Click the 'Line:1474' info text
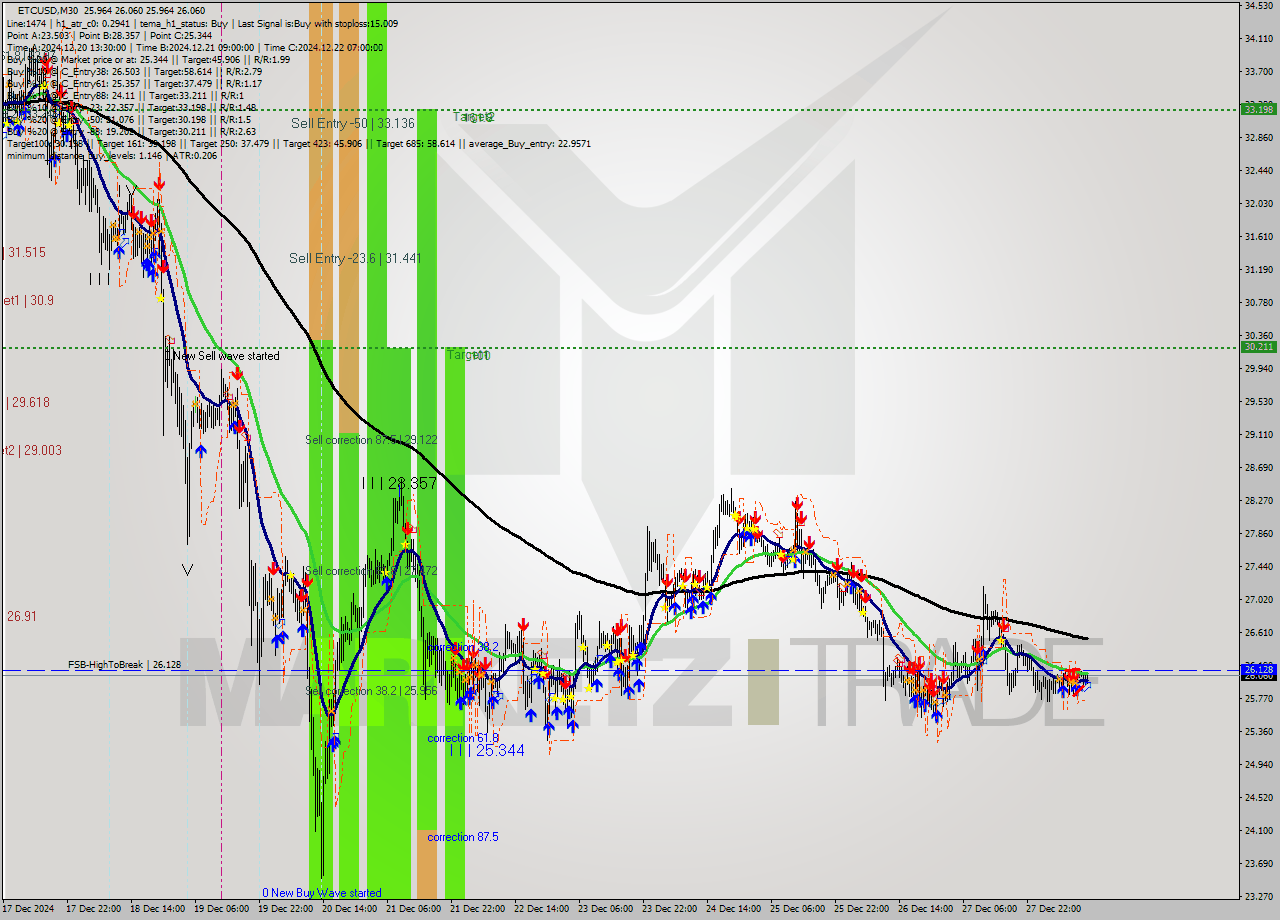The width and height of the screenshot is (1280, 920). [27, 23]
